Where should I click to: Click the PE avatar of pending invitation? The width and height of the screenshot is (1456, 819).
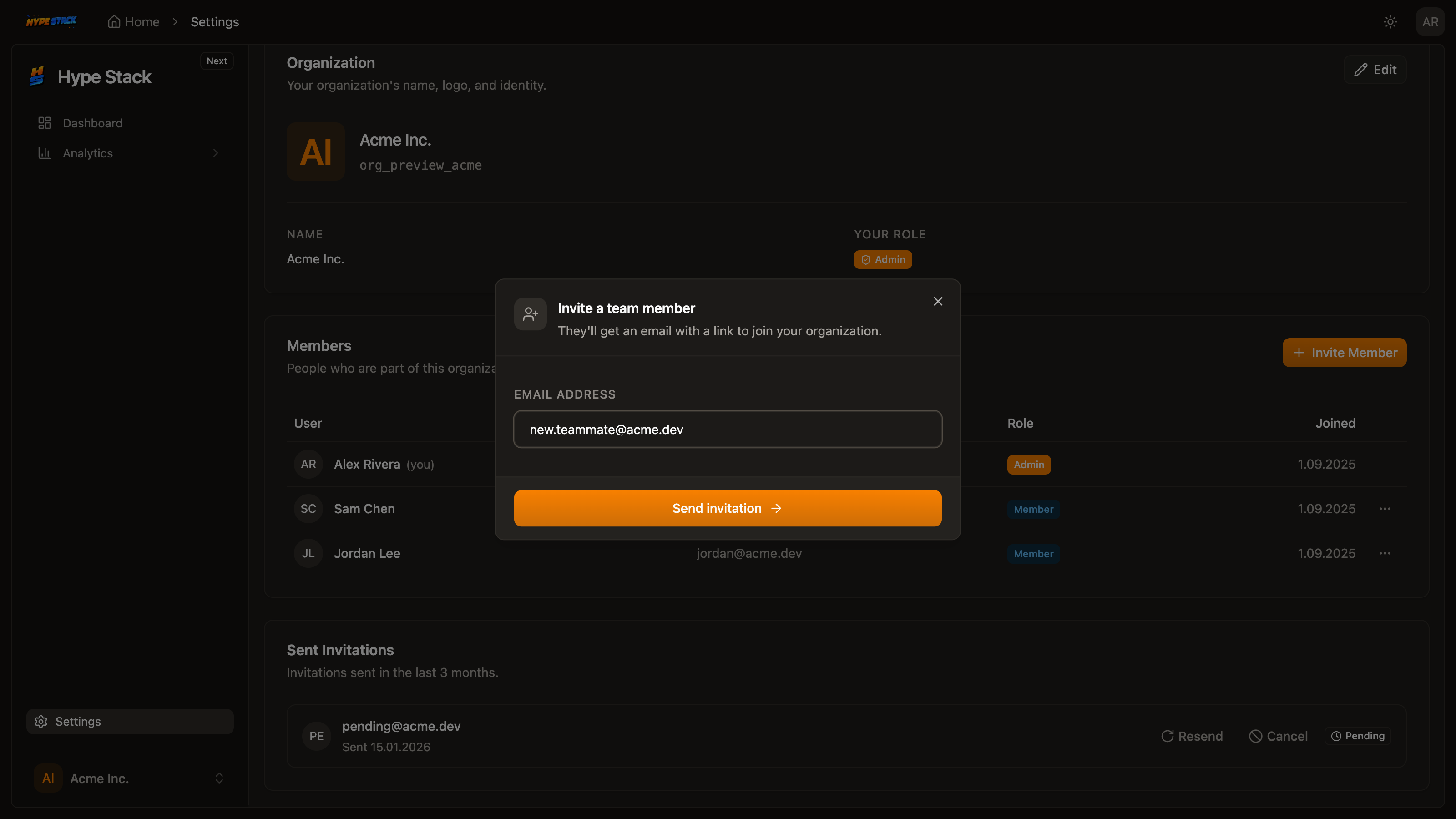click(x=317, y=735)
